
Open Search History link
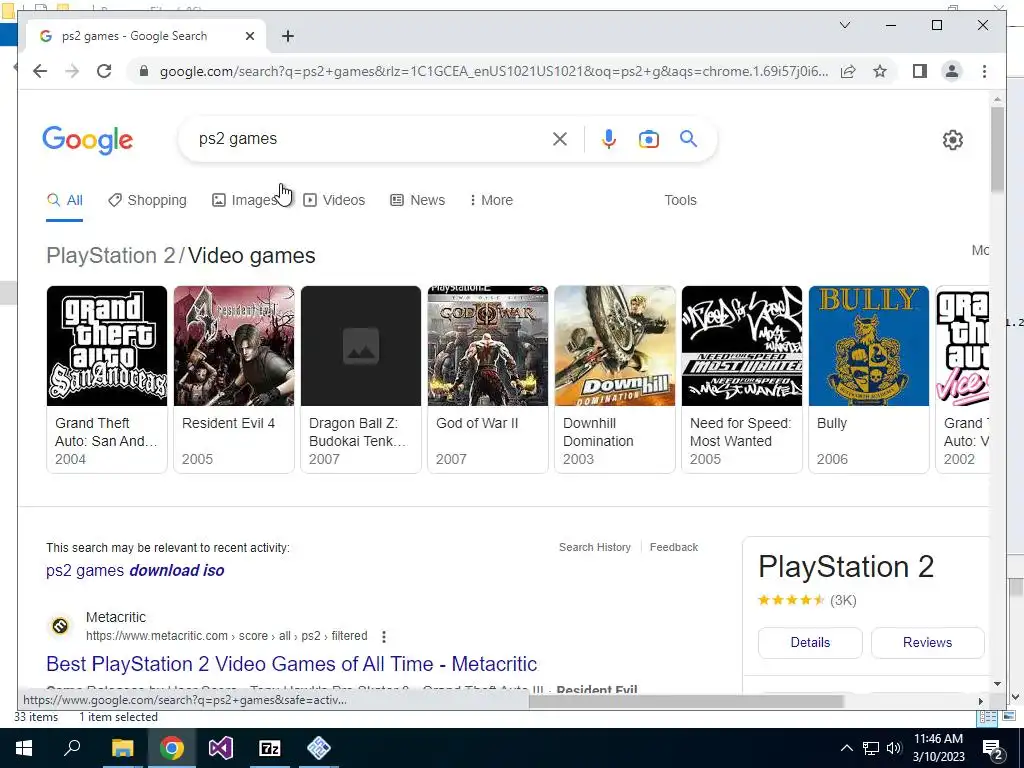595,547
